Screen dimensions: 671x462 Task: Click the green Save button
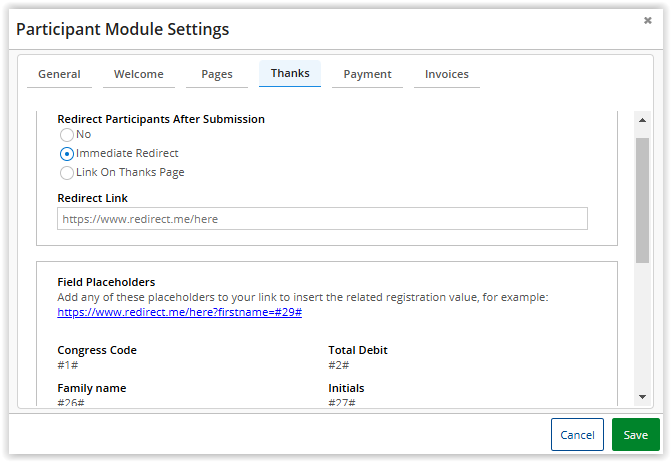pyautogui.click(x=635, y=435)
